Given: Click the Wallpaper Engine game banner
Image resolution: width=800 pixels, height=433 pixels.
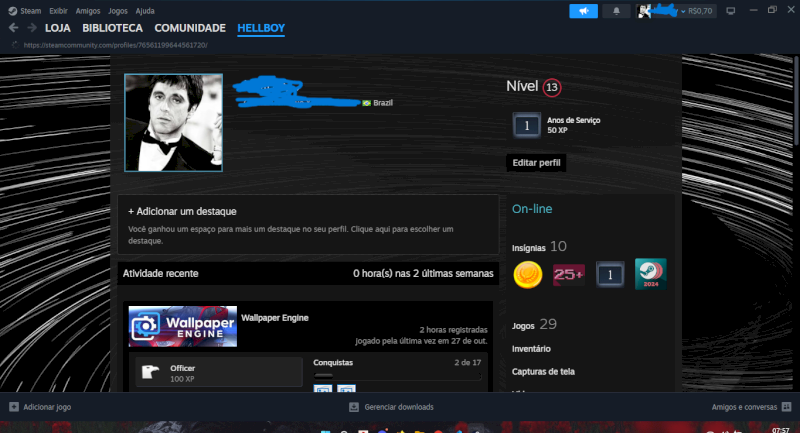Looking at the screenshot, I should pyautogui.click(x=183, y=327).
